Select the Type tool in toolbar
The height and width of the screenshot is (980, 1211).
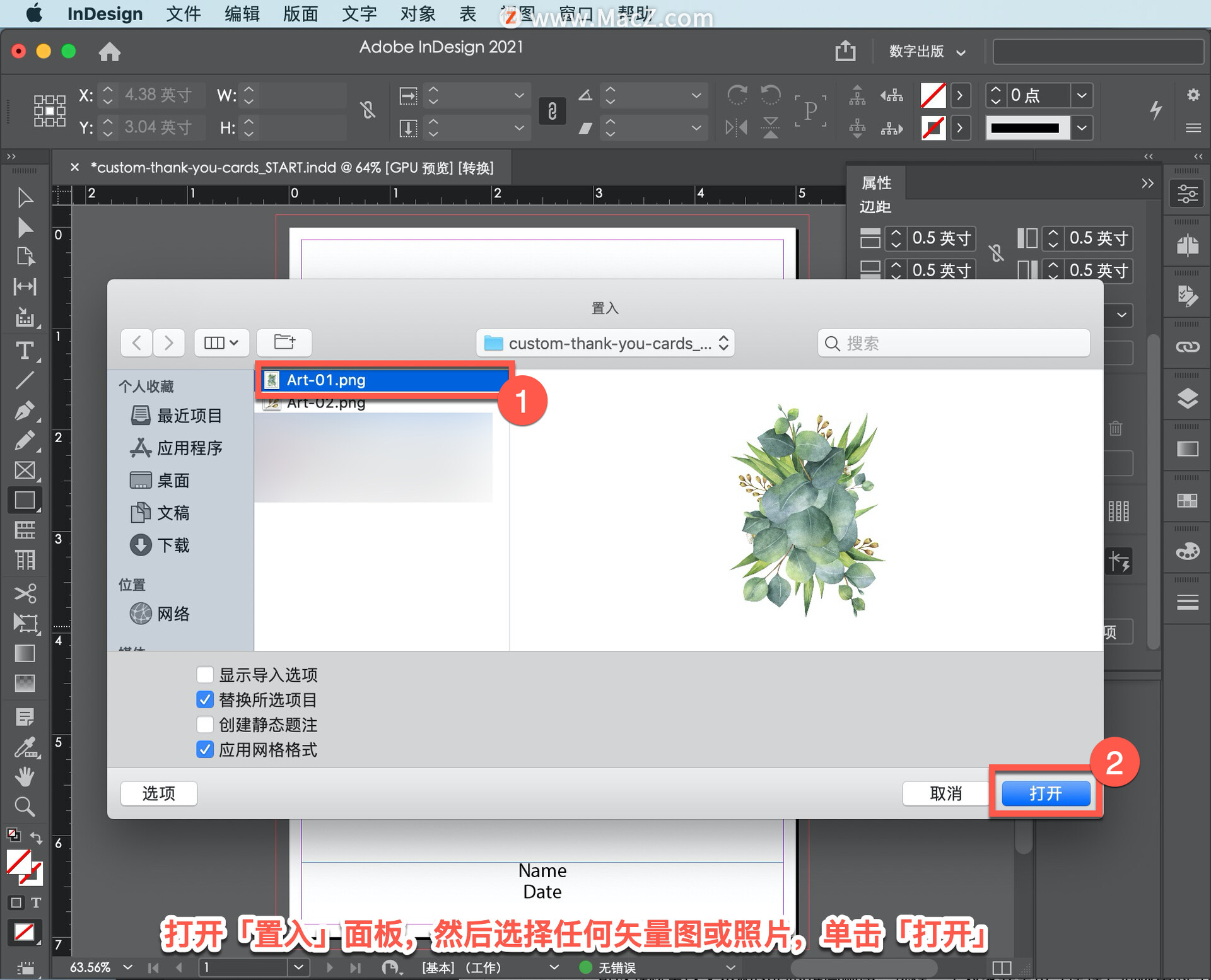(25, 351)
